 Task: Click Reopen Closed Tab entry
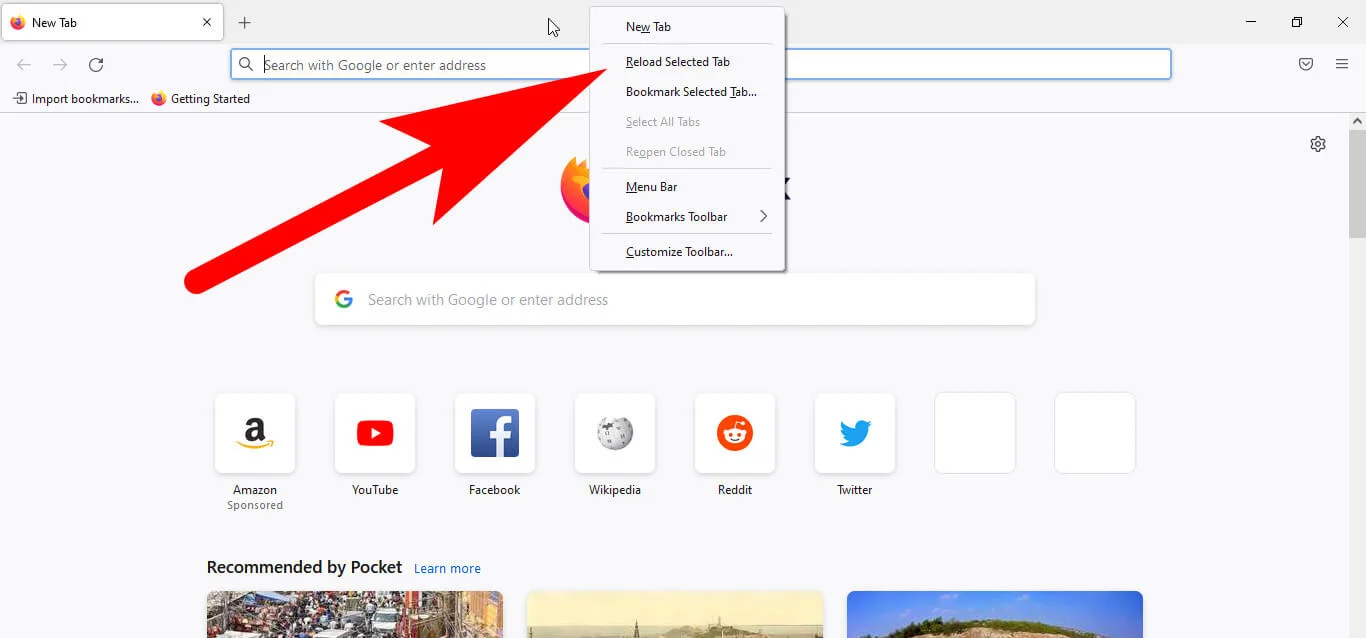click(x=687, y=152)
